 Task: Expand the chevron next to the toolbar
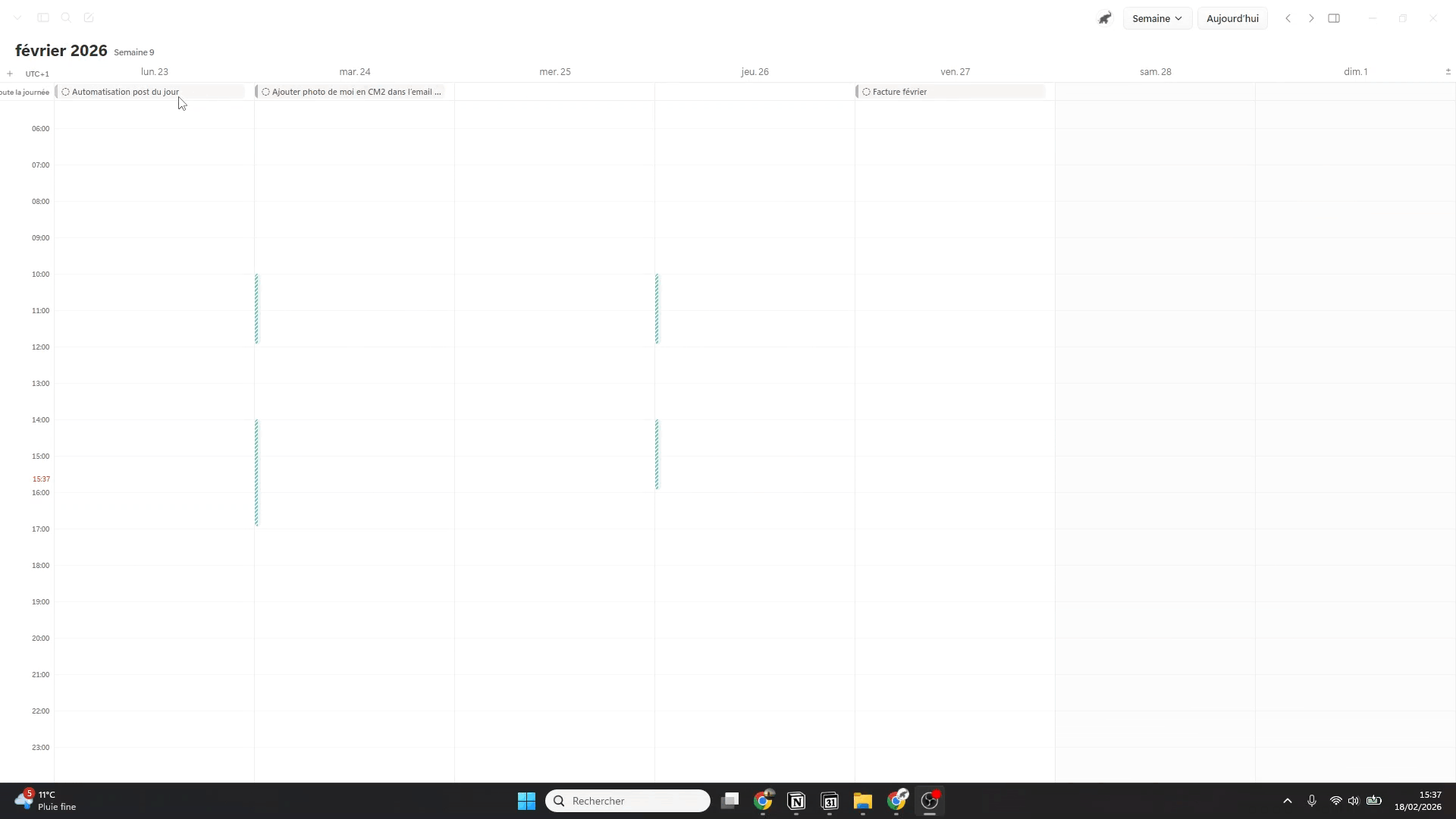tap(17, 17)
